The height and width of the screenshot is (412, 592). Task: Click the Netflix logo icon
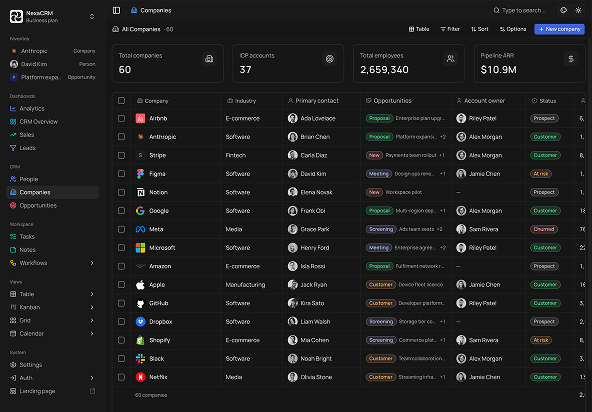pyautogui.click(x=140, y=378)
